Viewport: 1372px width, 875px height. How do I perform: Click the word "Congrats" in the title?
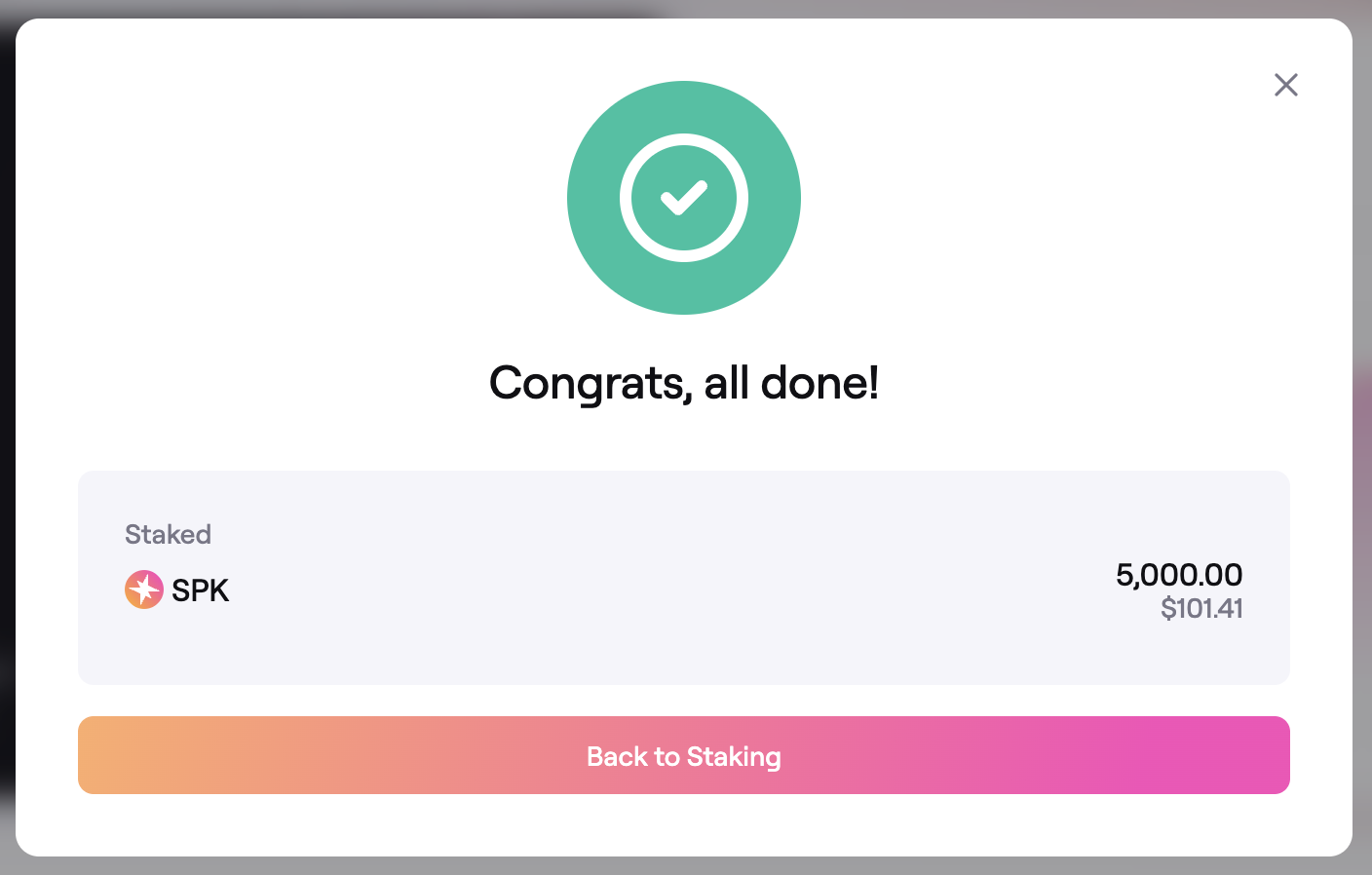point(591,383)
